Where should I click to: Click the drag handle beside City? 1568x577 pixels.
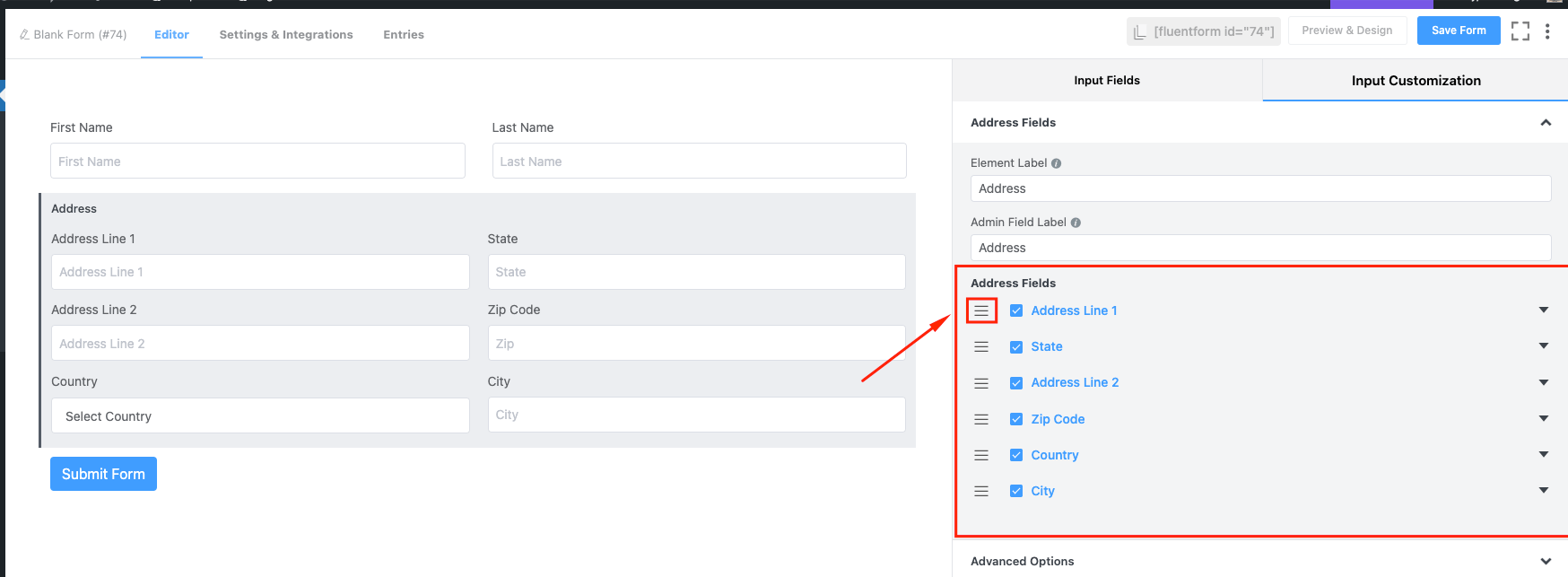point(981,491)
